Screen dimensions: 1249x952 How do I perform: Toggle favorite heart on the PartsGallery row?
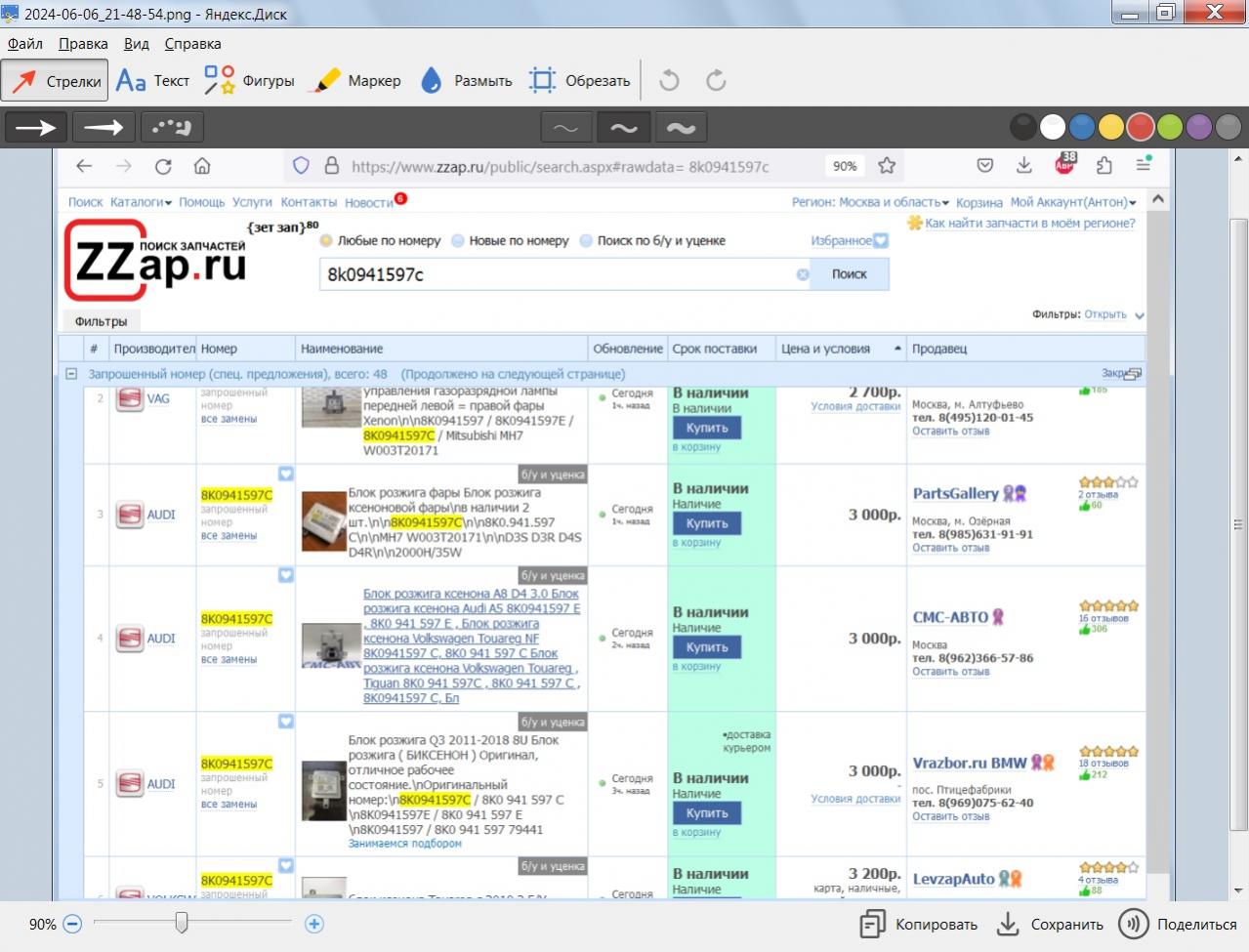286,474
